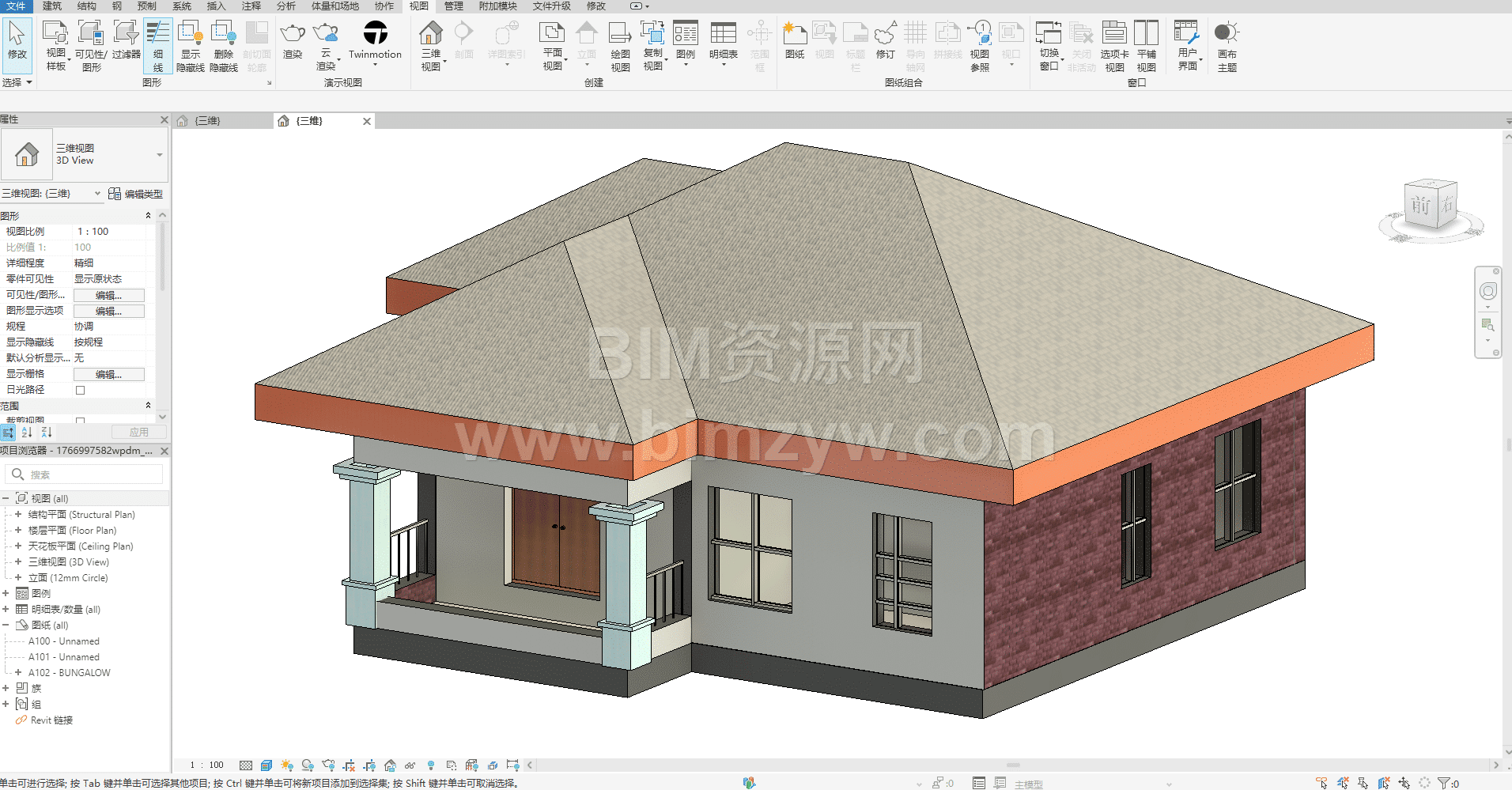Click the 图纸 (Sheet) icon
This screenshot has width=1512, height=790.
(x=794, y=34)
